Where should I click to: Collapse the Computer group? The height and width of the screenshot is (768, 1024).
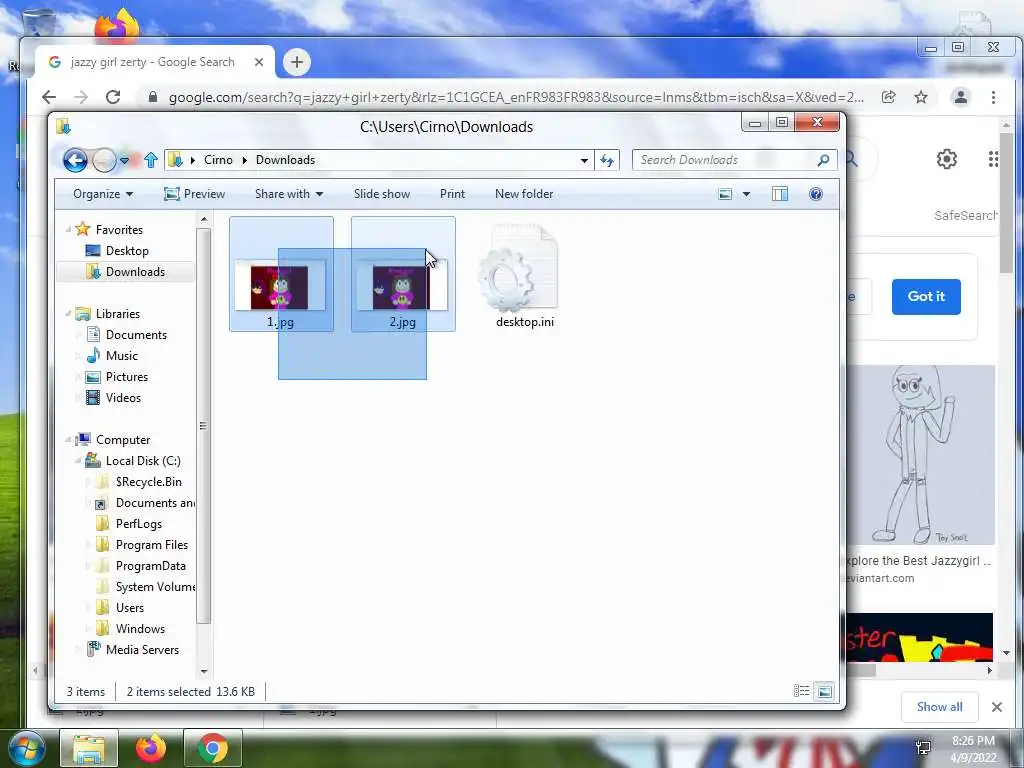click(69, 440)
